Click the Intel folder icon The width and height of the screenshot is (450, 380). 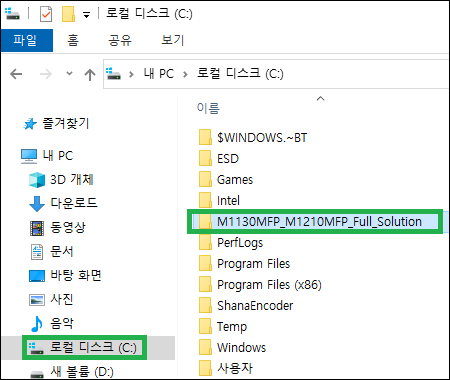pyautogui.click(x=205, y=200)
